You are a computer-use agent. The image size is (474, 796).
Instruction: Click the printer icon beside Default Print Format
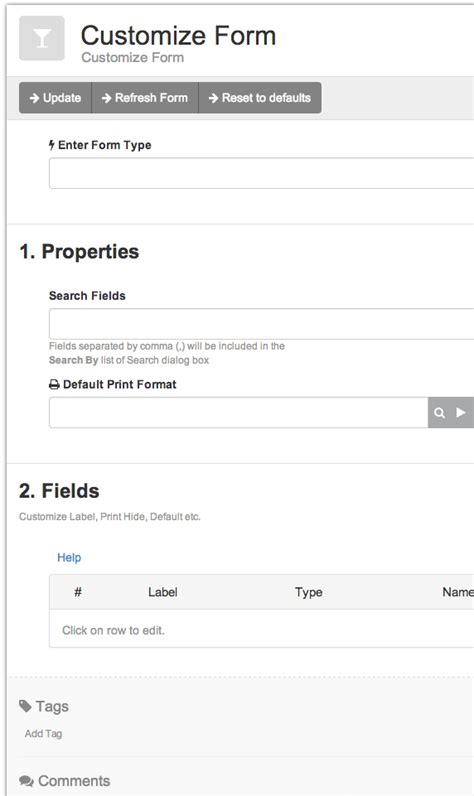click(x=54, y=385)
